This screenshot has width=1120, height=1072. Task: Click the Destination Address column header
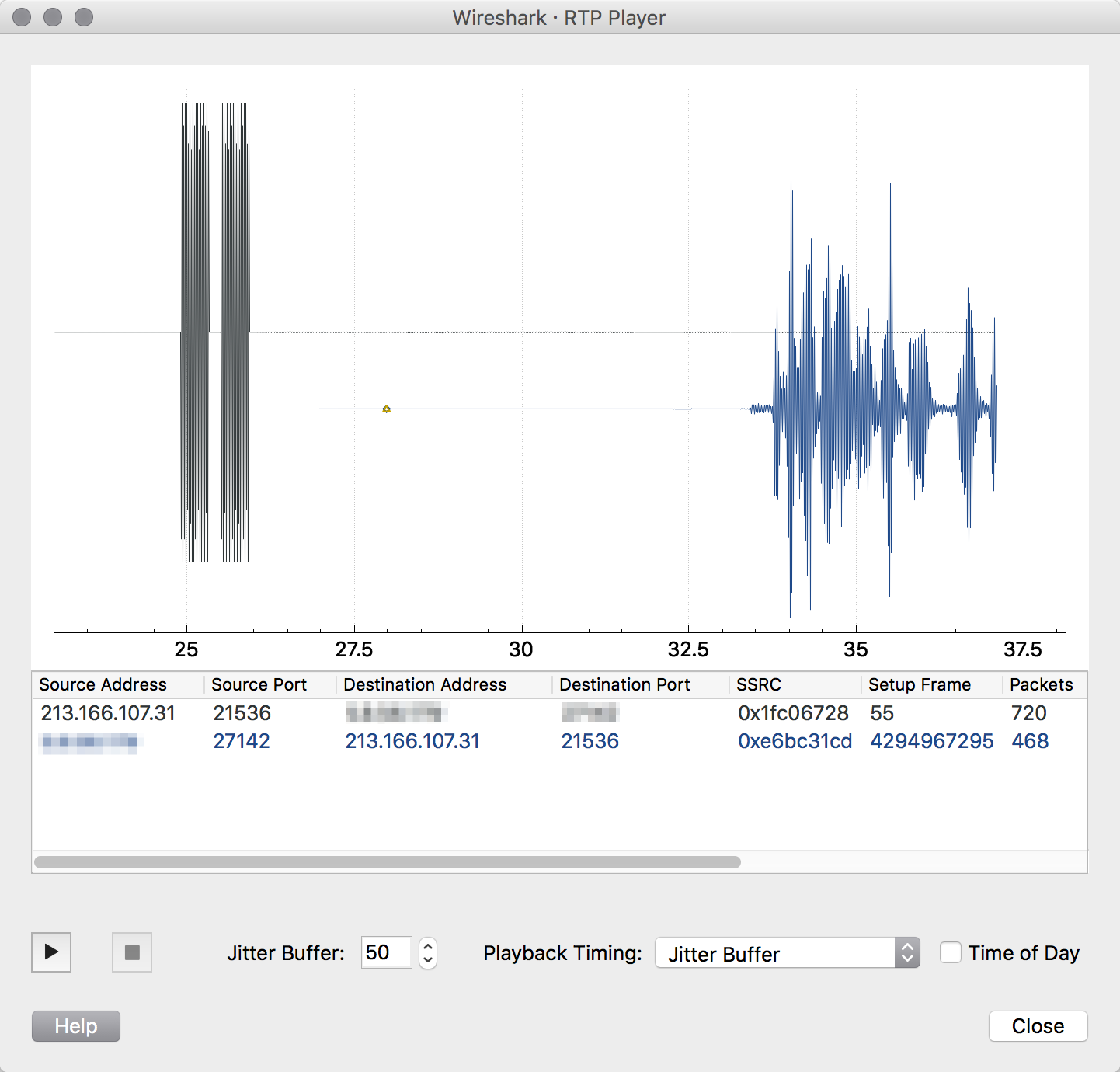pyautogui.click(x=444, y=685)
